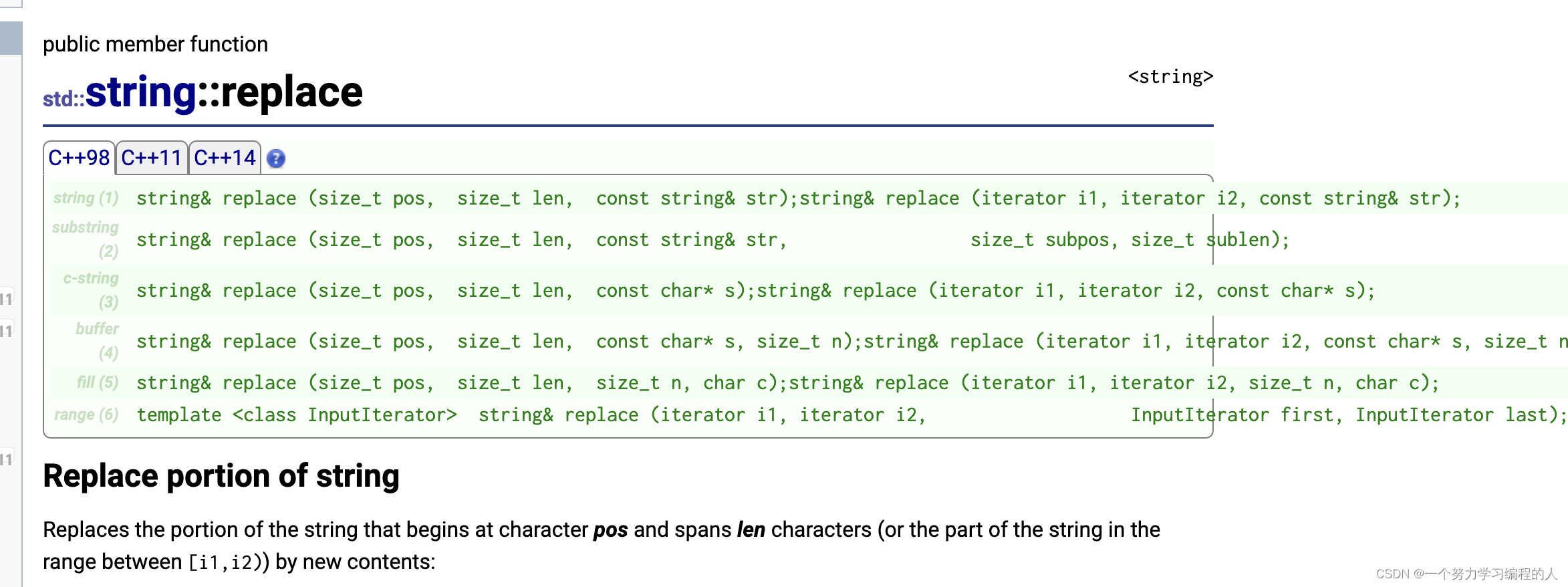Image resolution: width=1568 pixels, height=587 pixels.
Task: Click the std::string::replace title
Action: [203, 92]
